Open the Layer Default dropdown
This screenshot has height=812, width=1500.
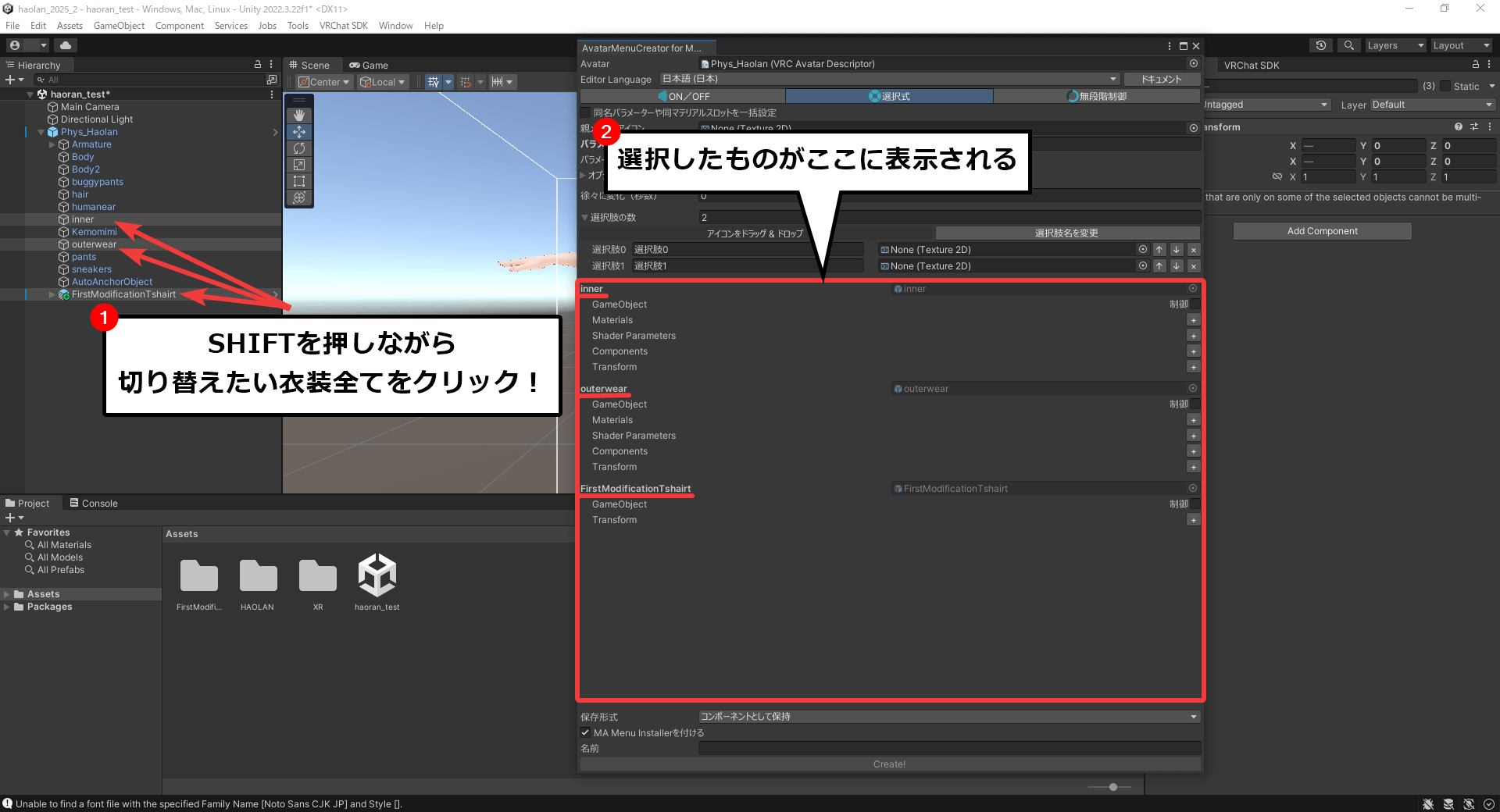tap(1433, 105)
